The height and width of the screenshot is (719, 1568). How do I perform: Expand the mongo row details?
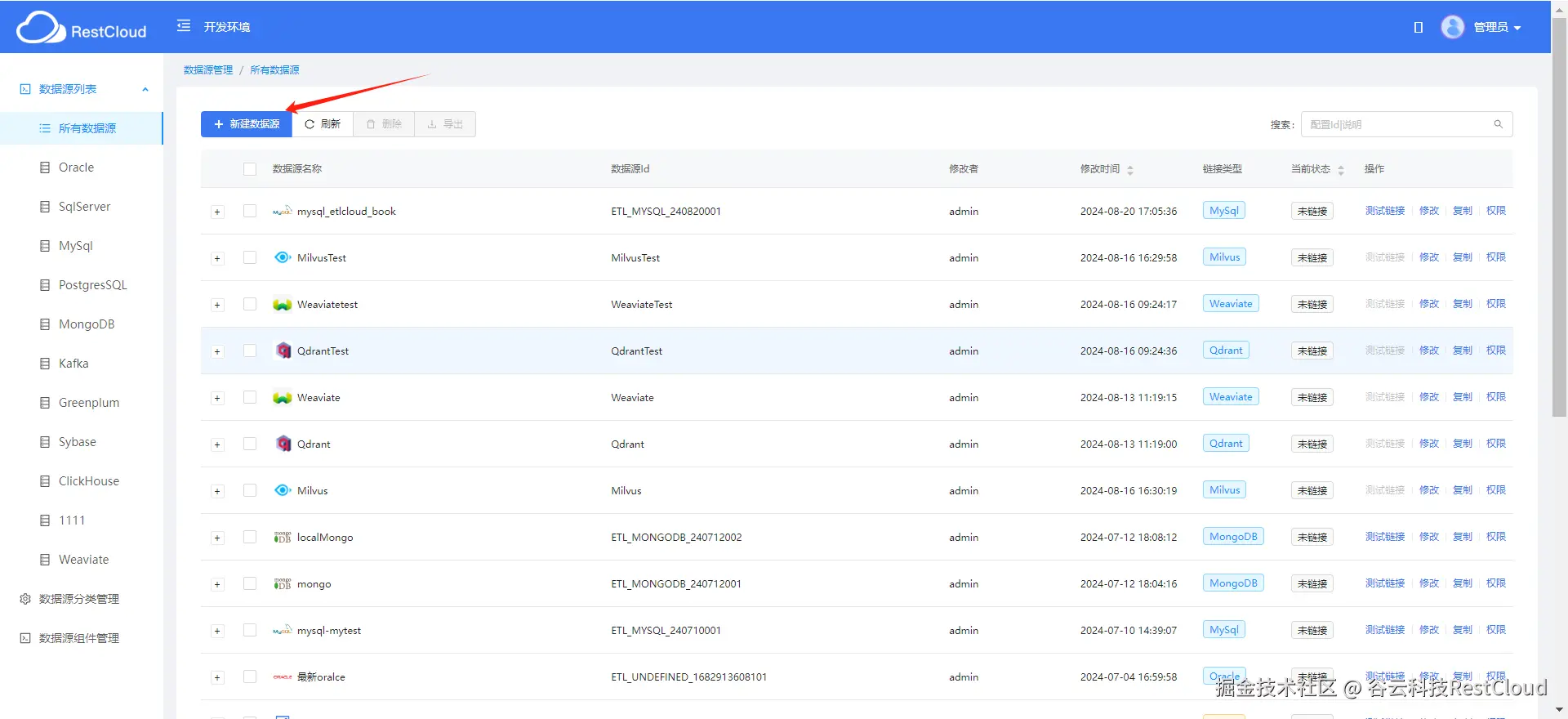click(217, 584)
